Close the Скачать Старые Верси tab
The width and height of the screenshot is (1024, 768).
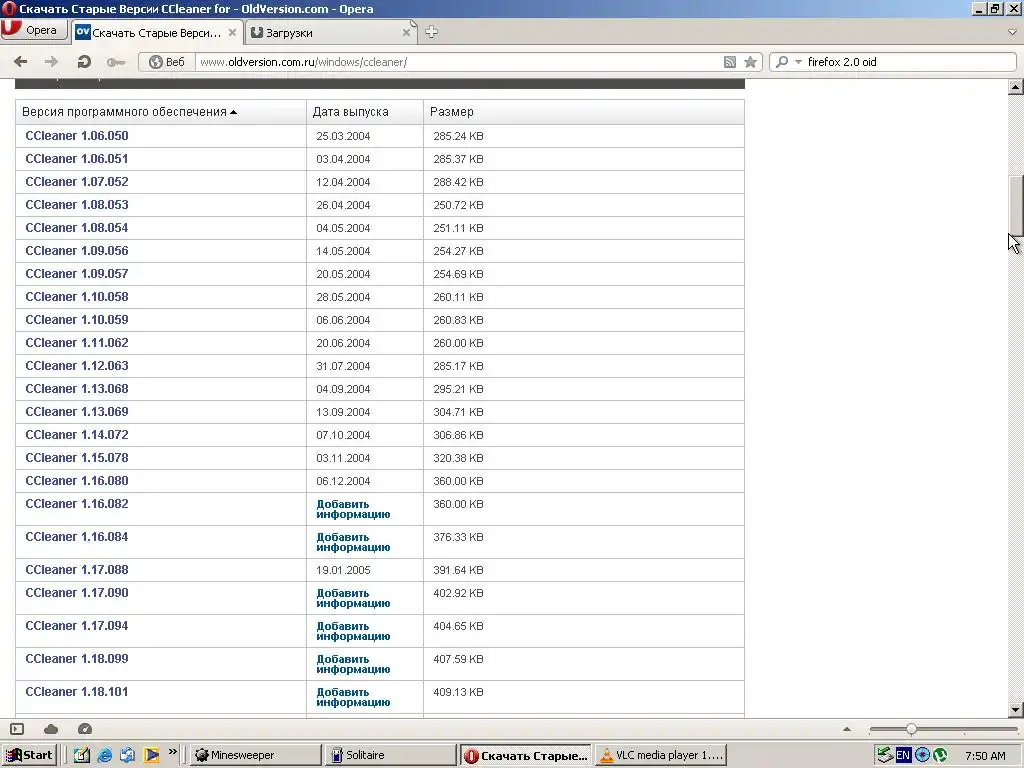click(232, 32)
